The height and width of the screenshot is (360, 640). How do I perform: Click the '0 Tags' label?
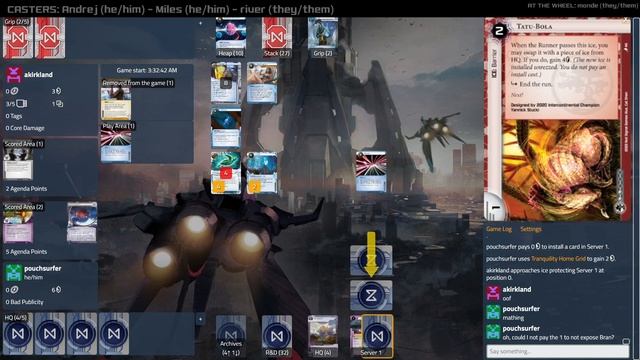click(13, 116)
